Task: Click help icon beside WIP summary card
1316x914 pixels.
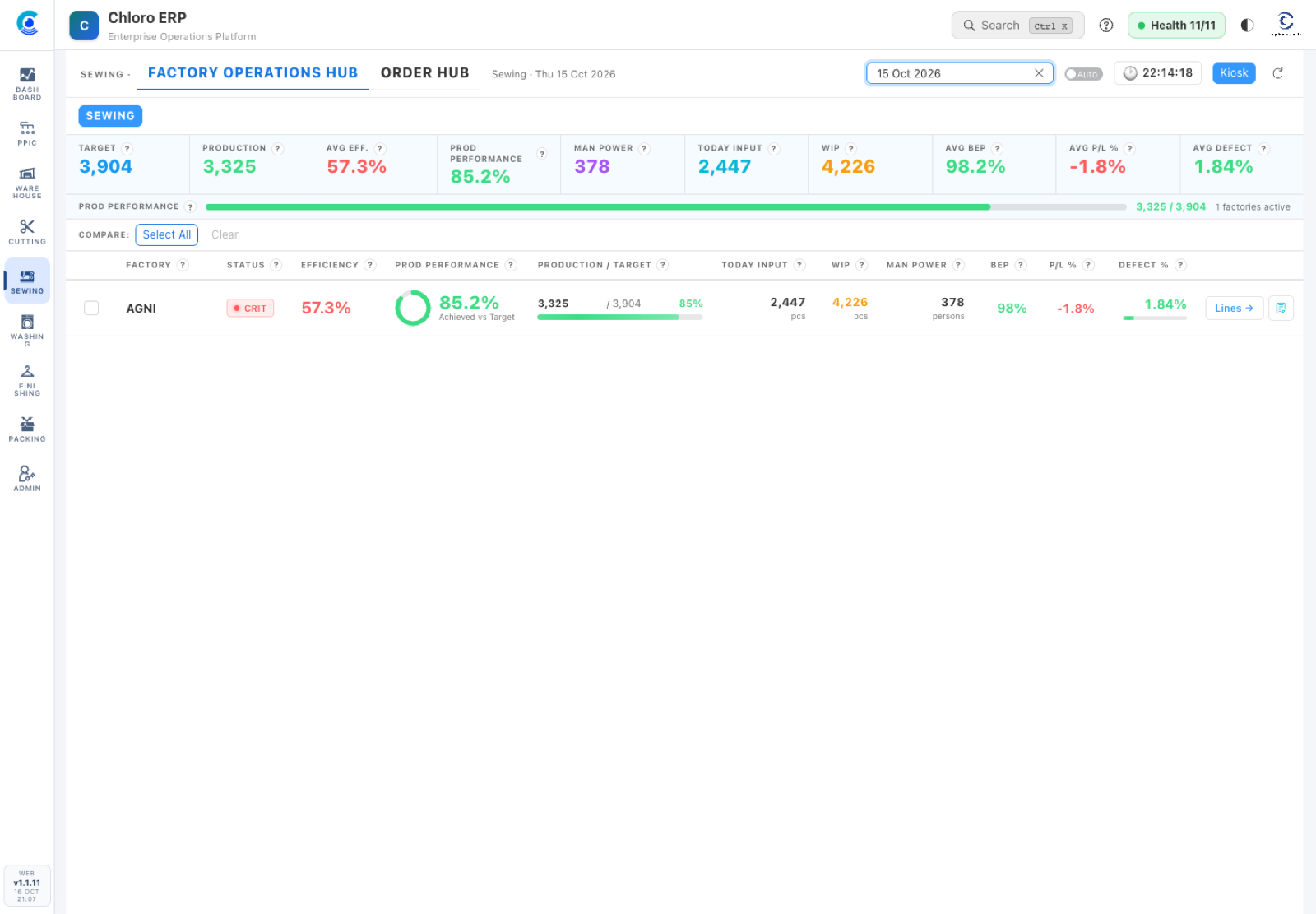Action: click(x=851, y=149)
